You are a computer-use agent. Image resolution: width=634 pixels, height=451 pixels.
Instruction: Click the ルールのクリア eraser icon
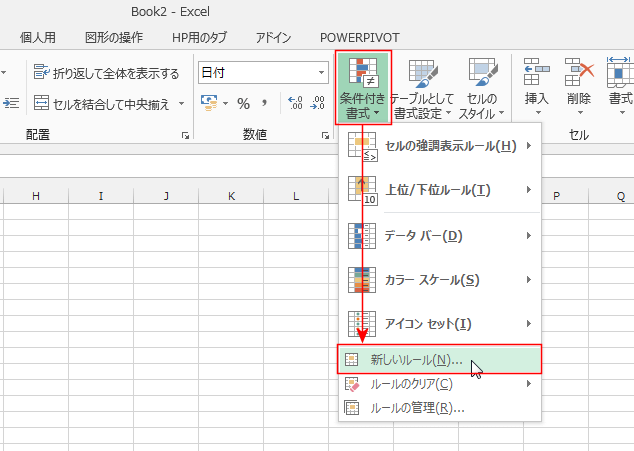point(352,384)
